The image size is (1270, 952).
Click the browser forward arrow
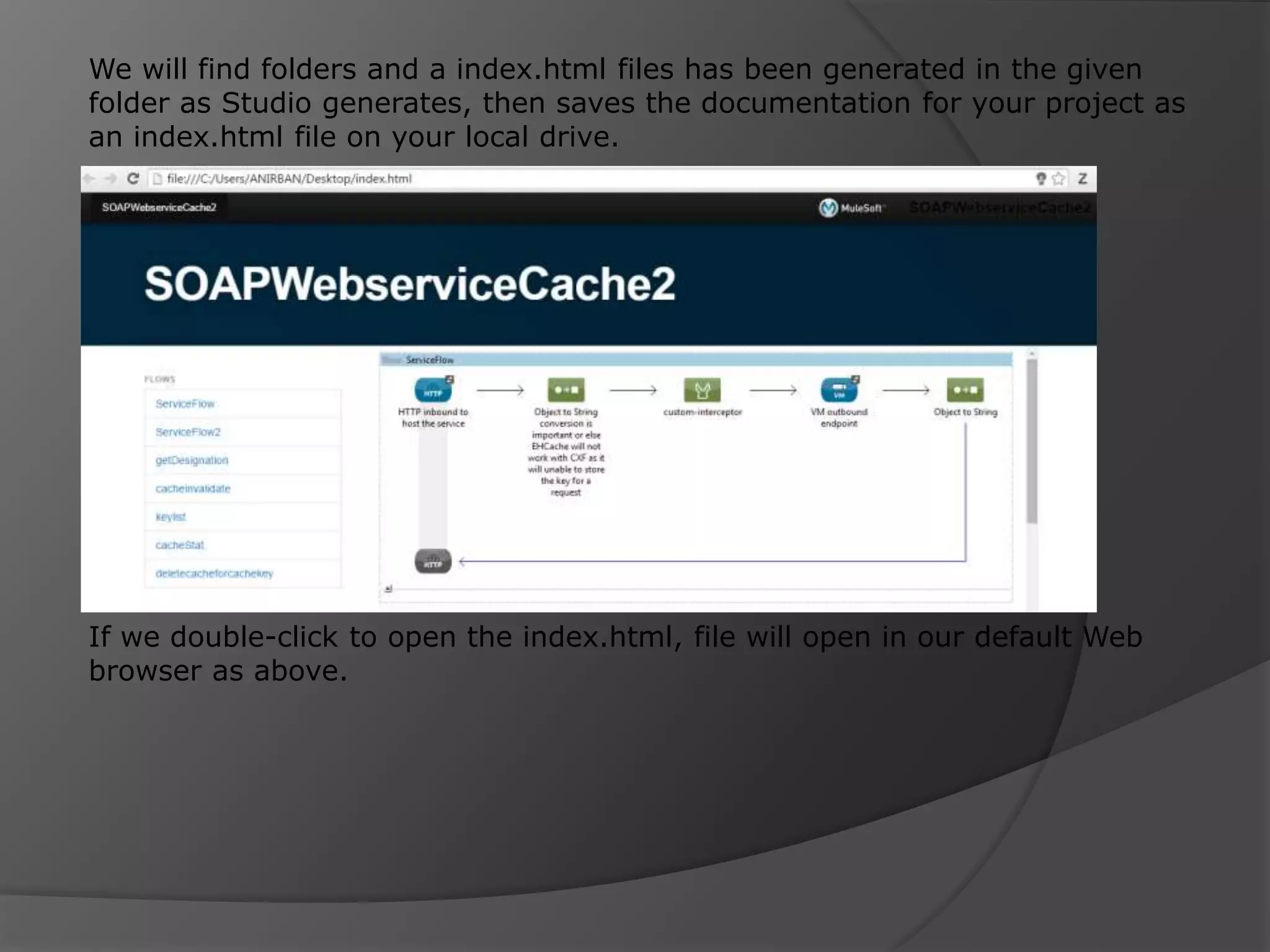pos(110,178)
